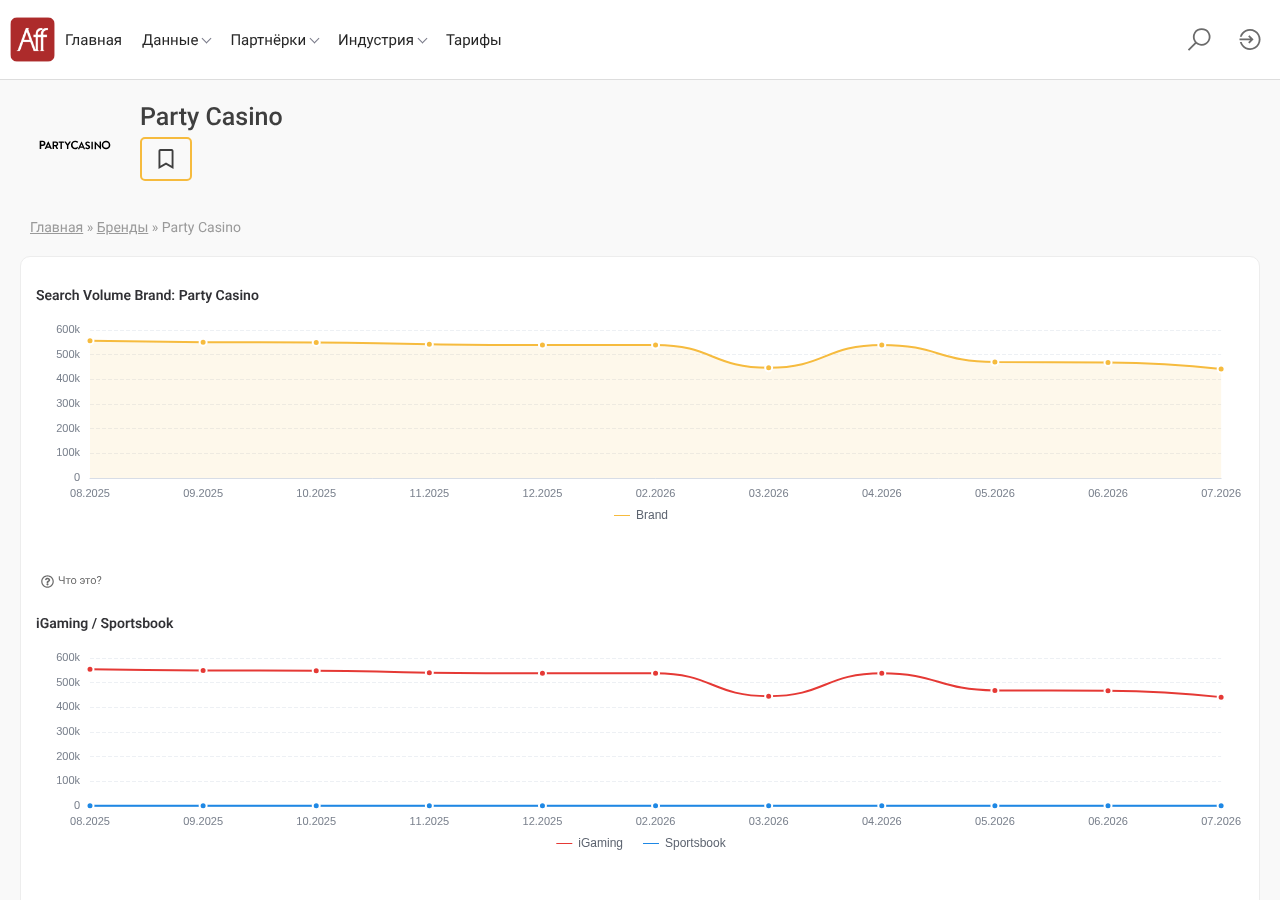Screen dimensions: 1280x900
Task: Click the red iGaming point for 06.2026
Action: (x=1108, y=690)
